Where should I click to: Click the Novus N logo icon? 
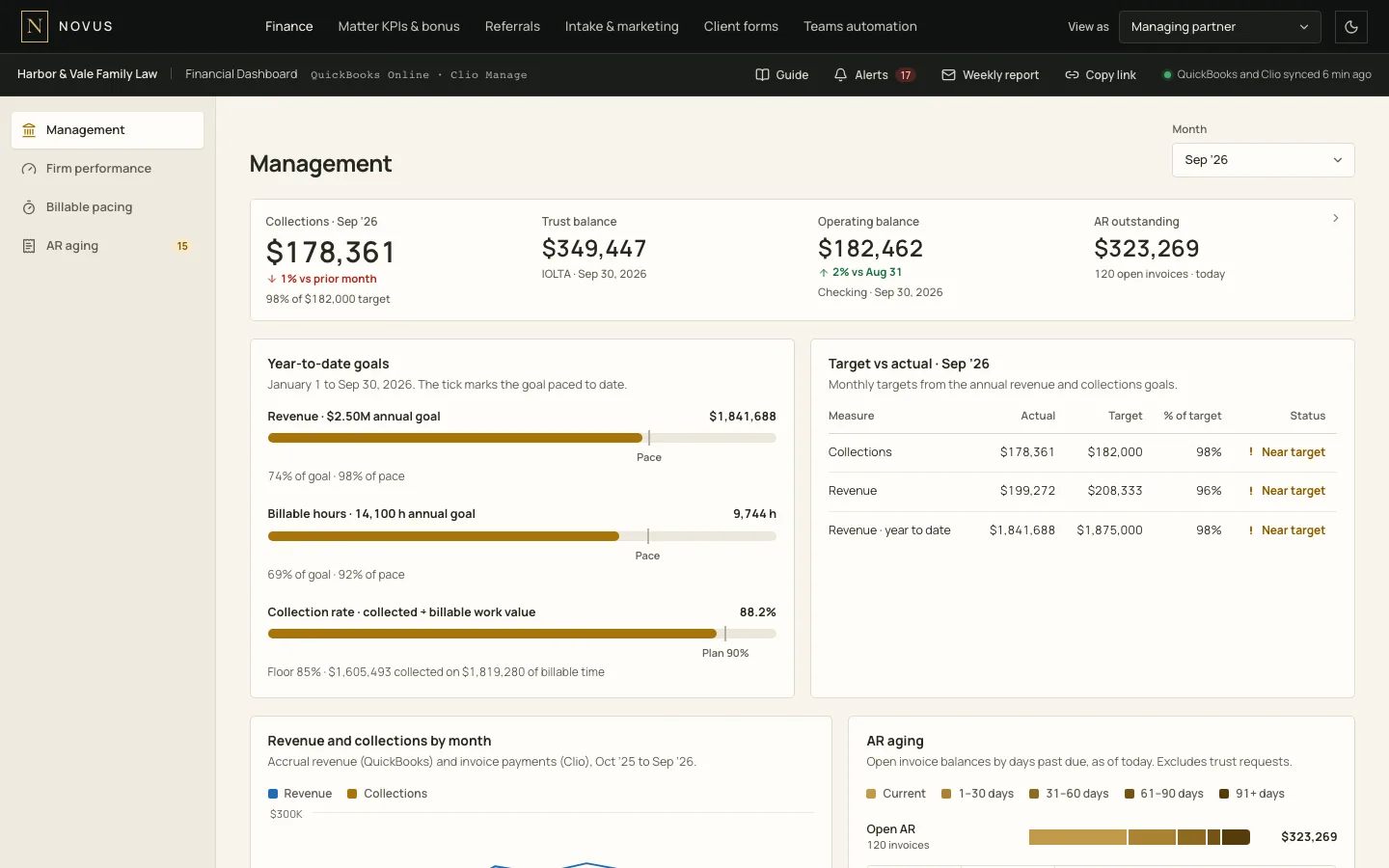pos(35,26)
